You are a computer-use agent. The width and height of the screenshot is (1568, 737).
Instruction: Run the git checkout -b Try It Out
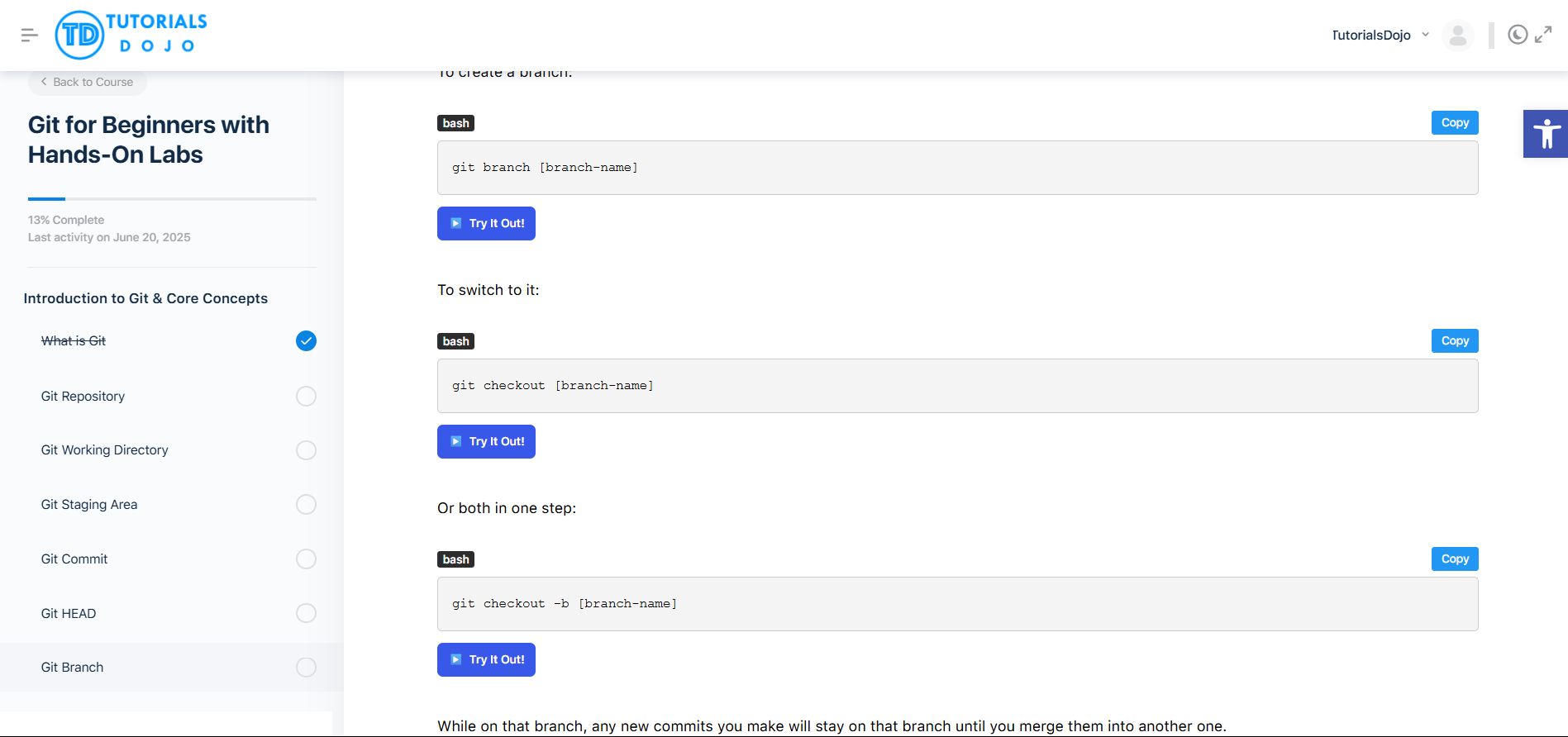coord(486,660)
